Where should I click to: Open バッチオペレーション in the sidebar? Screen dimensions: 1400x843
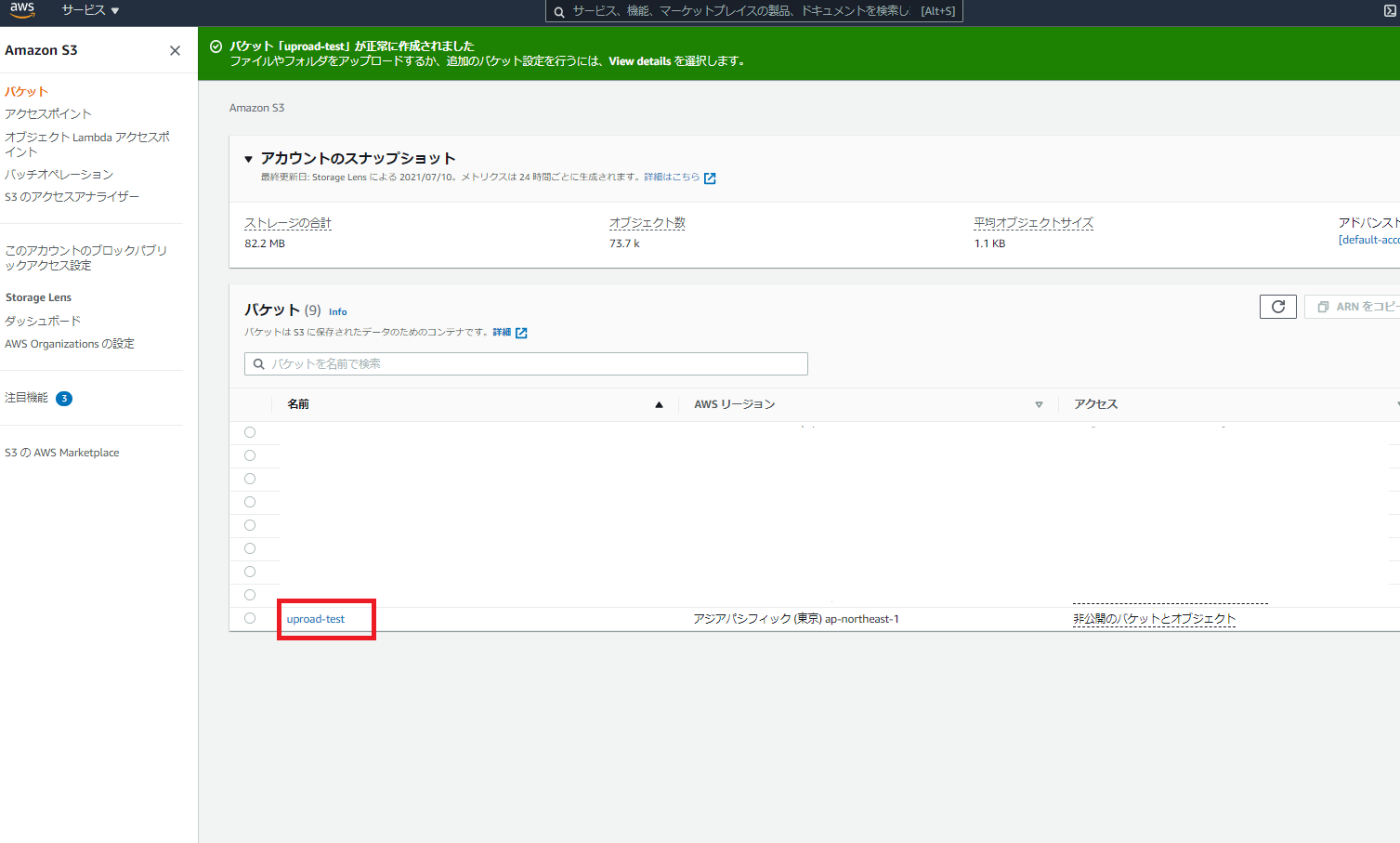point(59,174)
